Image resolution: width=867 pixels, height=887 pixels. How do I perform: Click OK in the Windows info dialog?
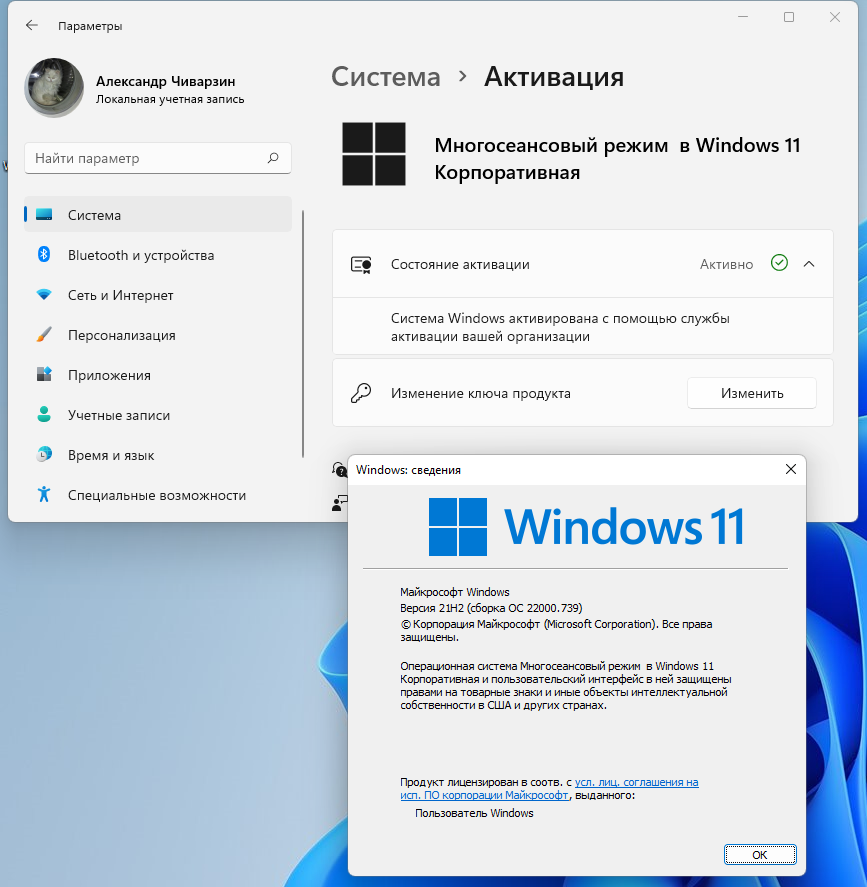tap(760, 854)
